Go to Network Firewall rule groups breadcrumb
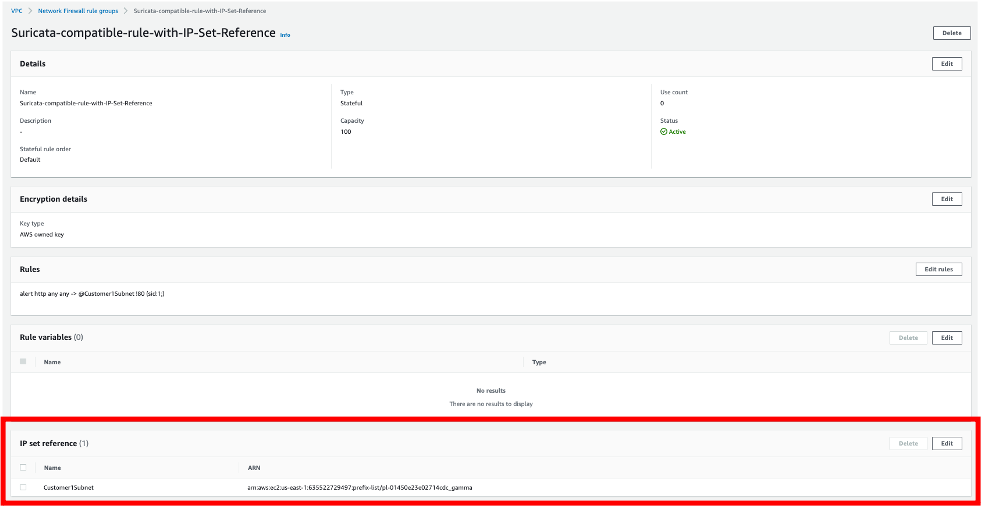 pos(78,11)
